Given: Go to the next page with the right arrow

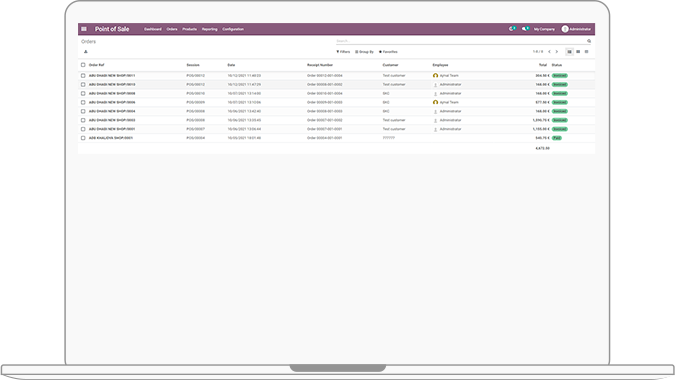Looking at the screenshot, I should click(557, 52).
